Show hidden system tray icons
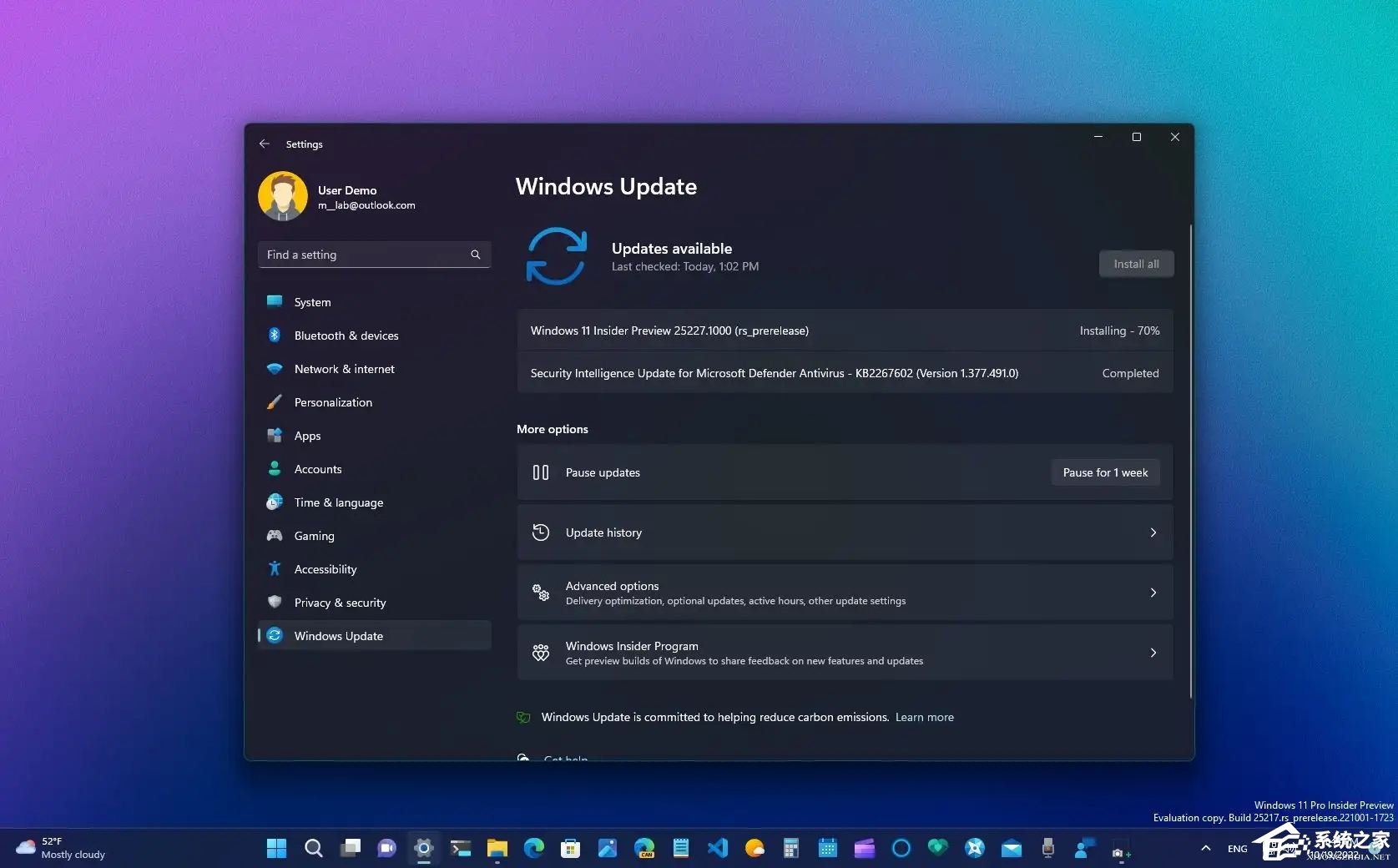This screenshot has width=1398, height=868. click(1205, 848)
